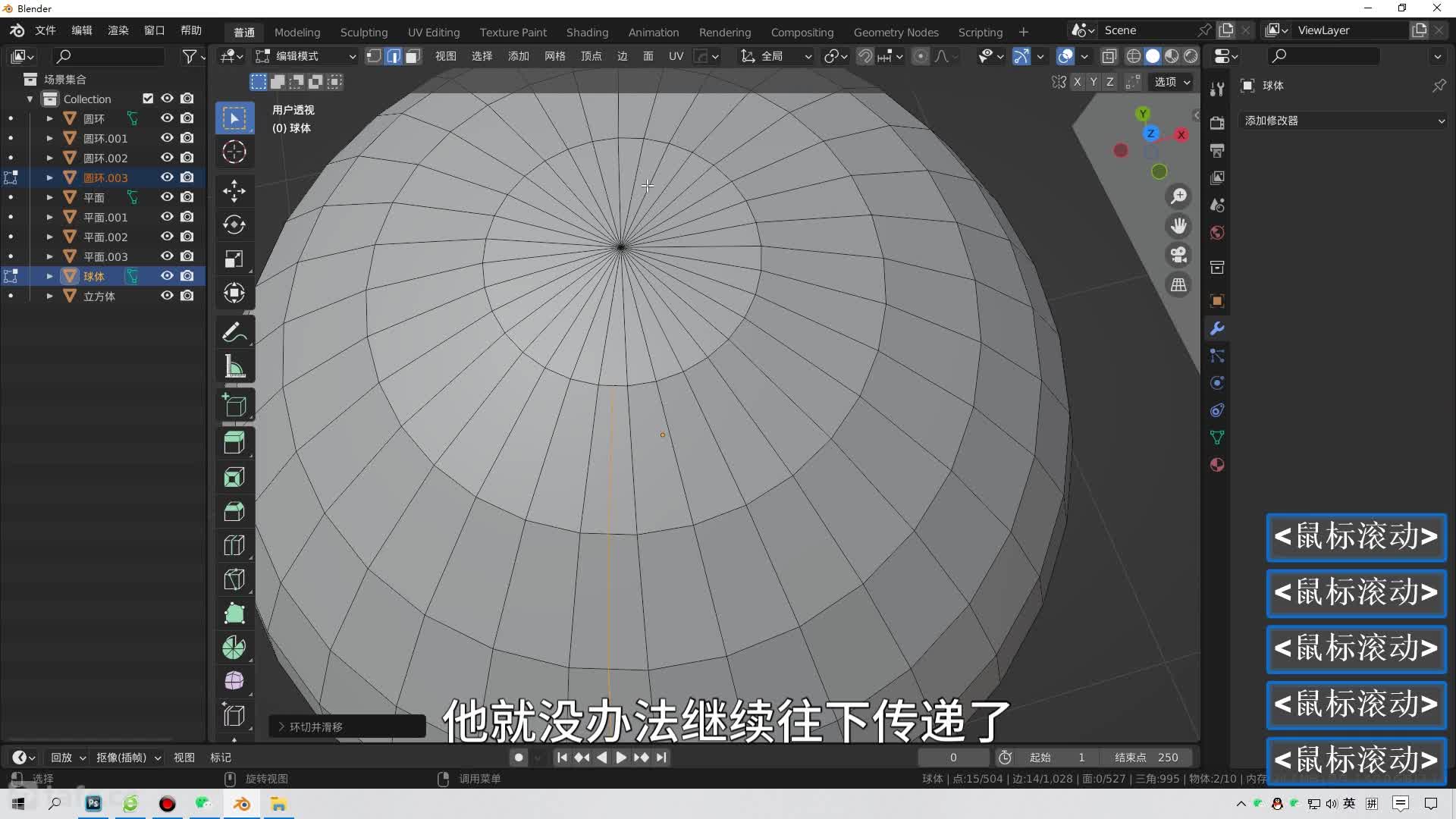Open the Material properties tab

(1217, 465)
